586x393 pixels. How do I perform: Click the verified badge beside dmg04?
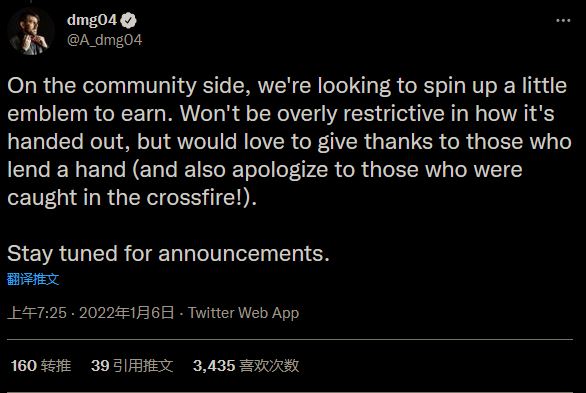coord(129,21)
